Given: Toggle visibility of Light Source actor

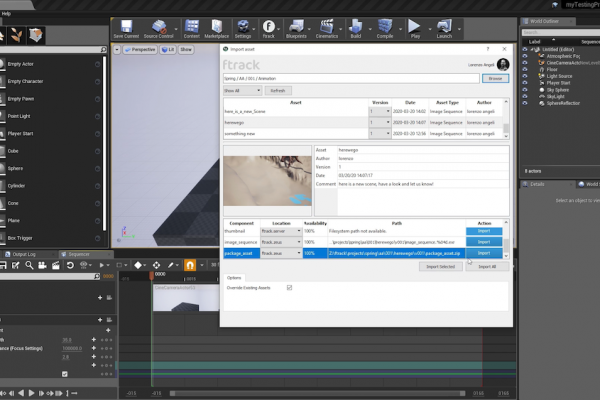Looking at the screenshot, I should 525,76.
